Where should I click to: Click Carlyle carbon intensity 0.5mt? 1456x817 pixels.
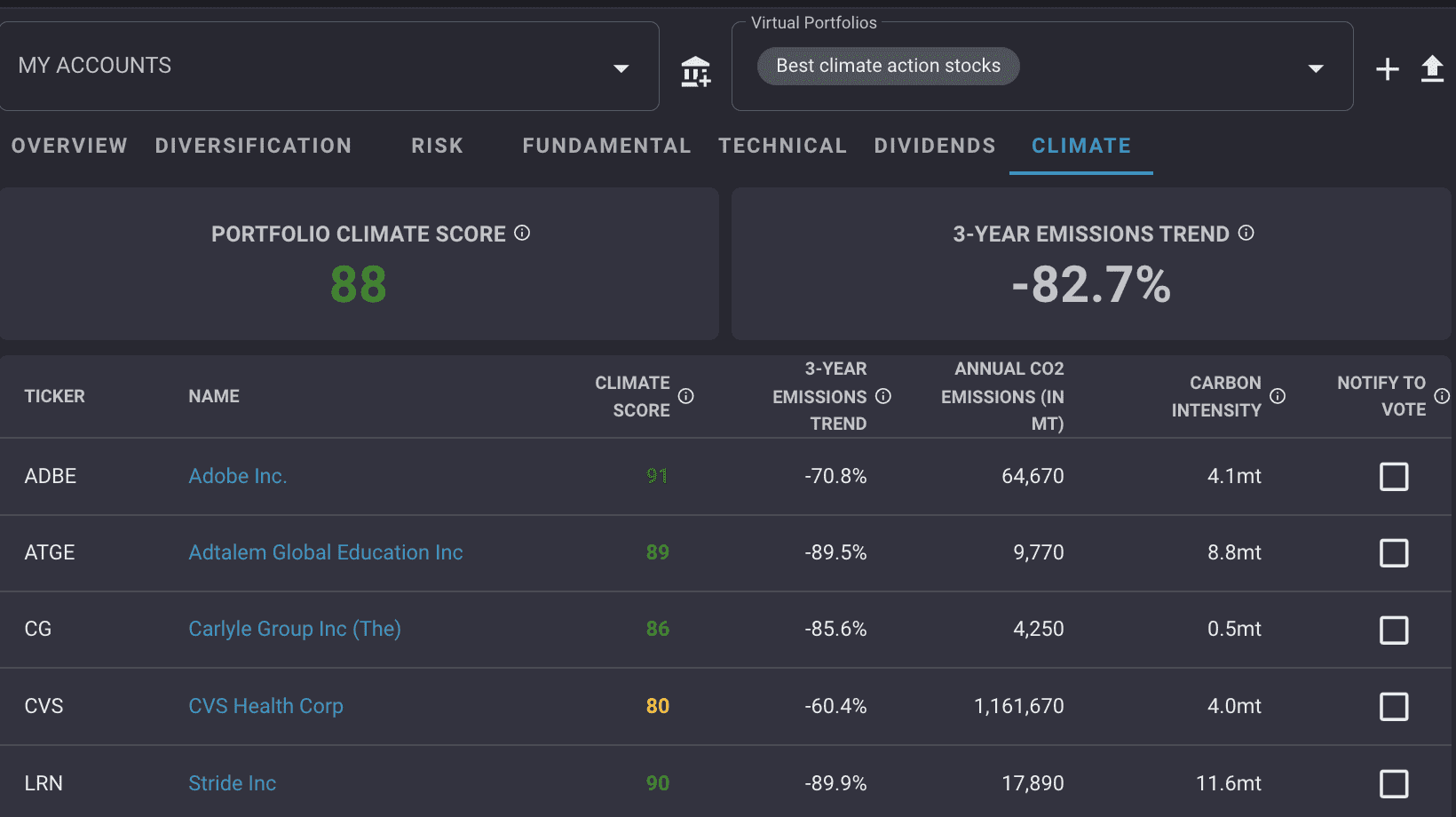pos(1234,629)
